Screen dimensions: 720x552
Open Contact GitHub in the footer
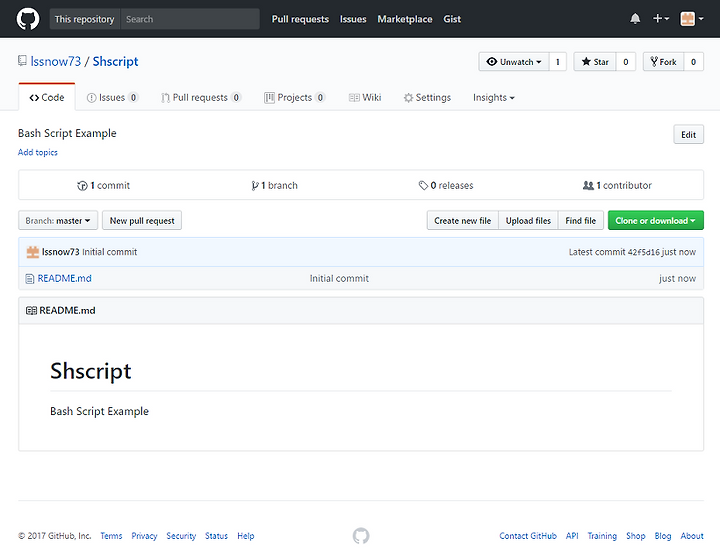[528, 536]
